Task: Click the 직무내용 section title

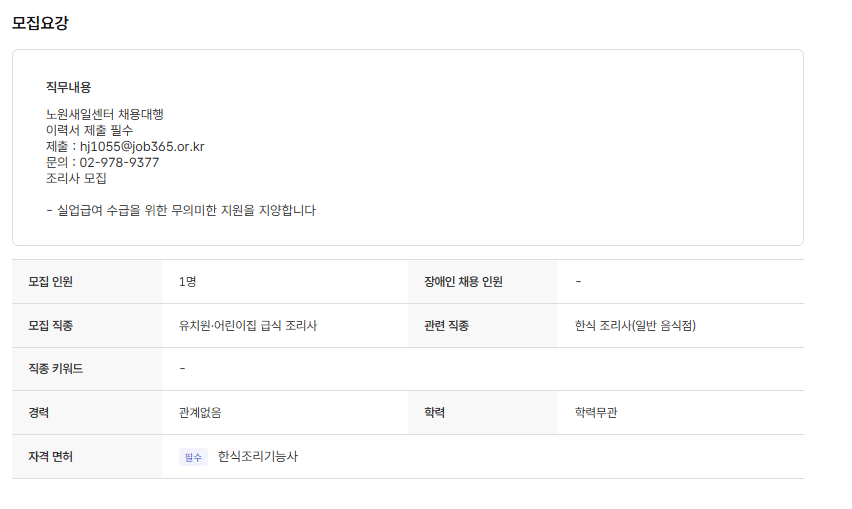Action: click(x=68, y=87)
